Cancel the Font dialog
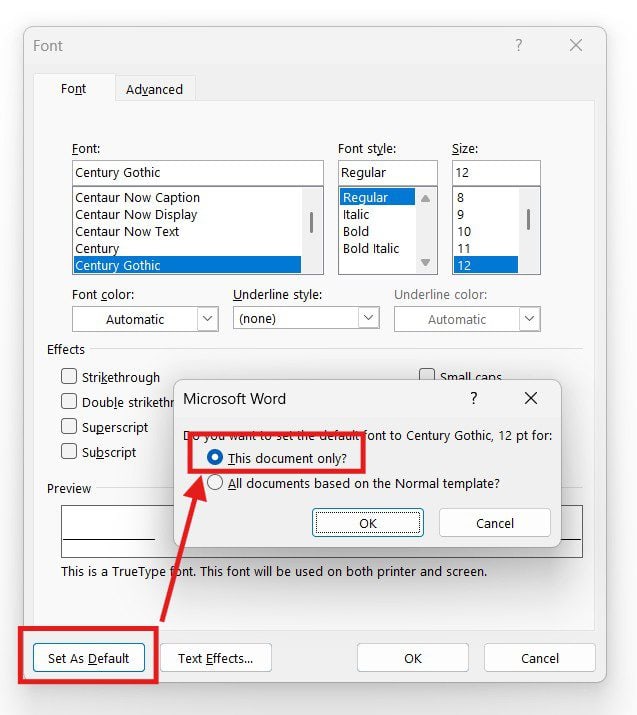The width and height of the screenshot is (637, 715). 540,658
